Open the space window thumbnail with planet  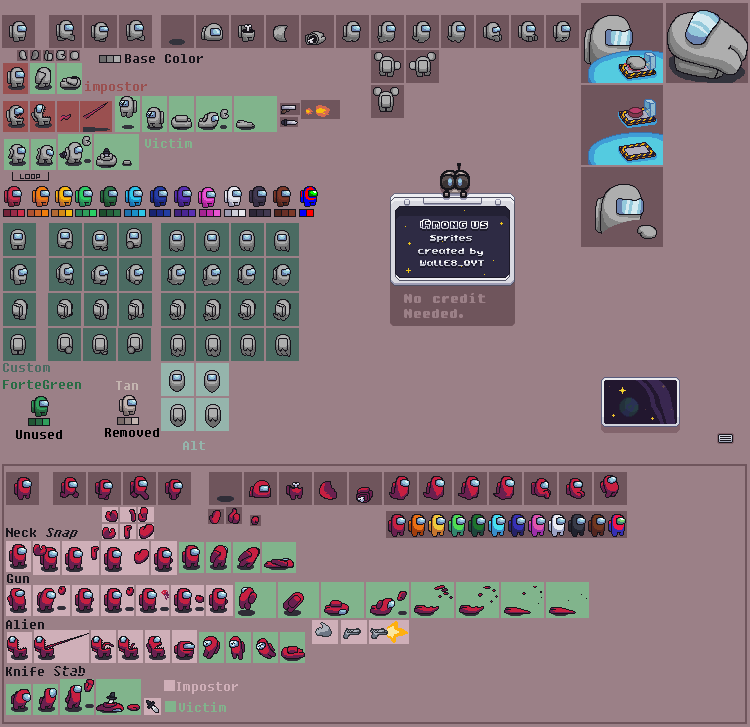point(640,402)
